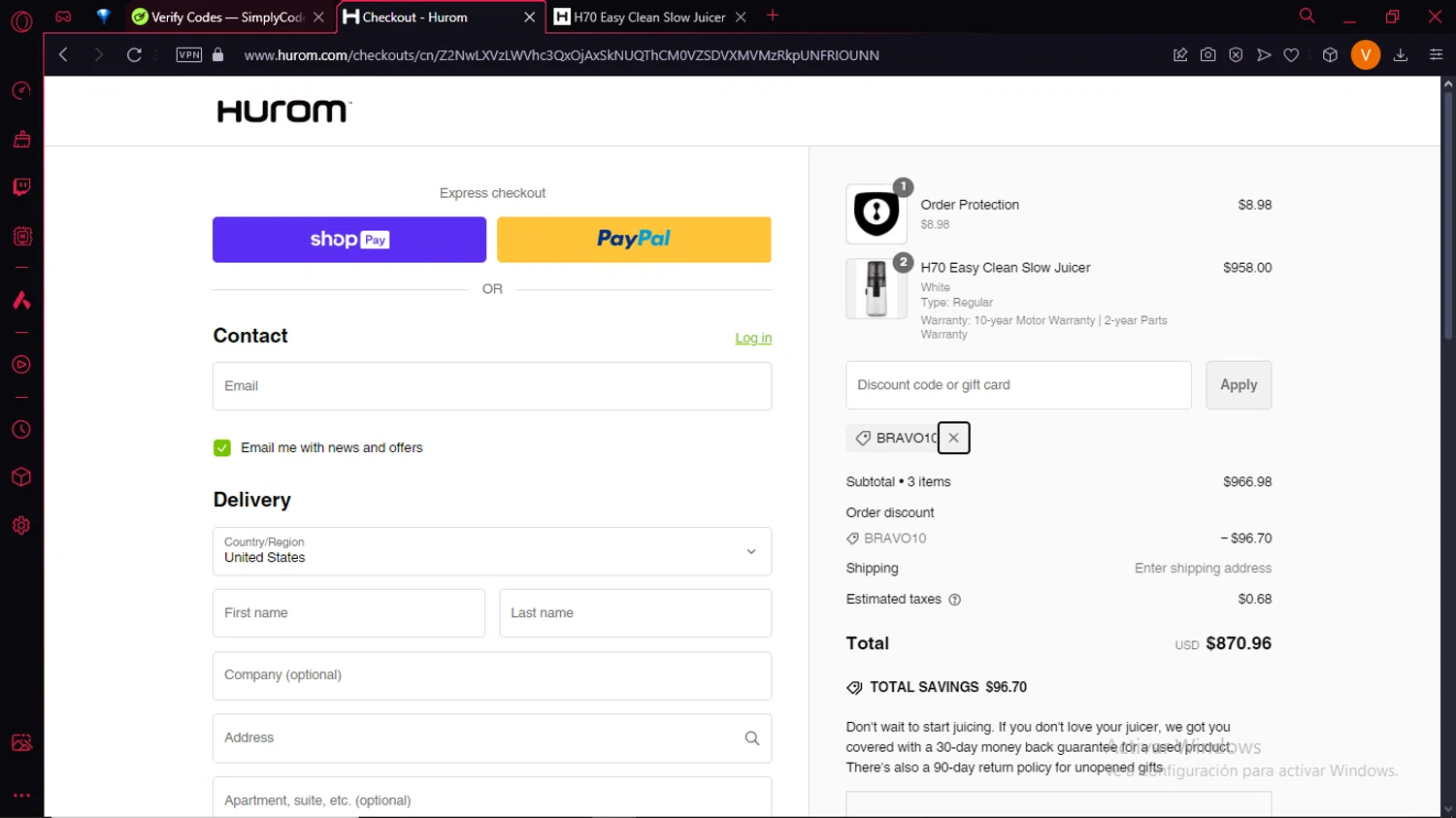This screenshot has height=818, width=1456.
Task: Click the send arrow icon in address bar
Action: point(1264,55)
